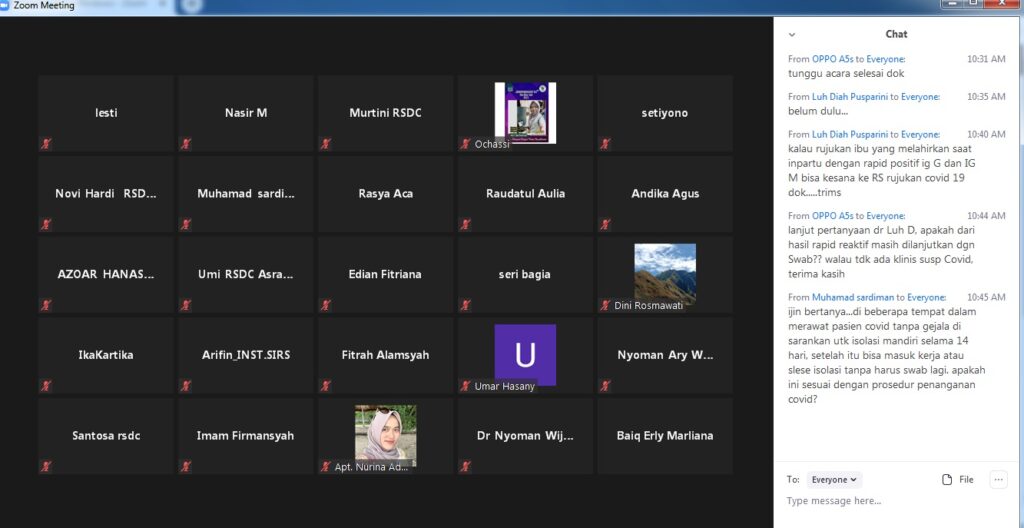
Task: Click muted mic icon on Baiq Erly Marliana tile
Action: coord(605,466)
